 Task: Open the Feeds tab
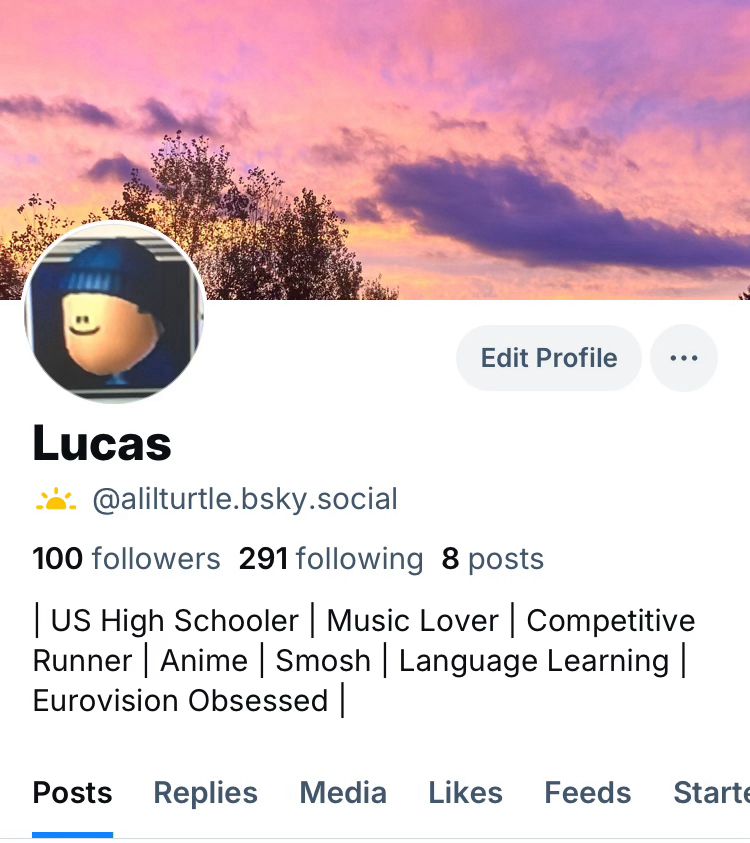coord(588,793)
